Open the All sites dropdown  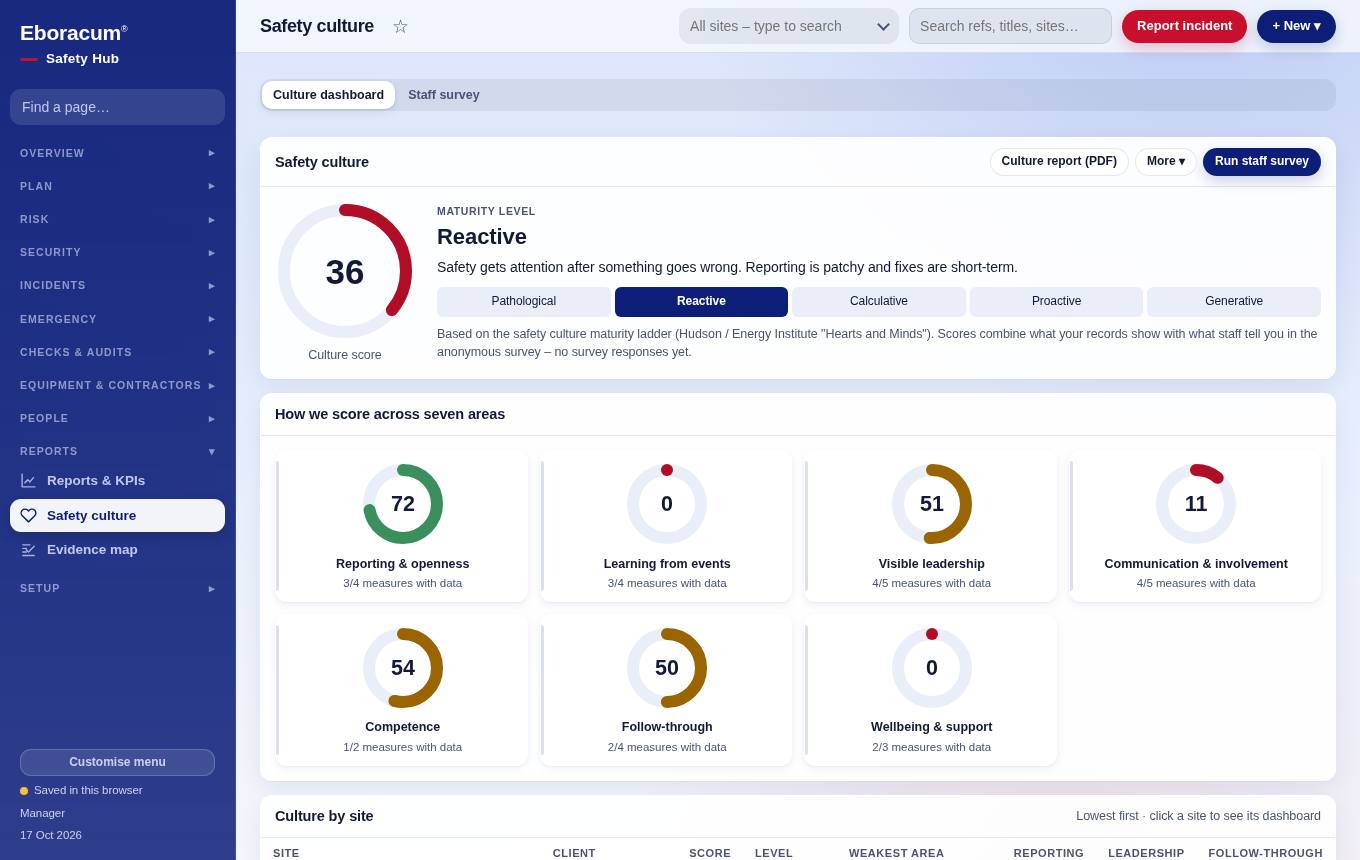pos(789,26)
